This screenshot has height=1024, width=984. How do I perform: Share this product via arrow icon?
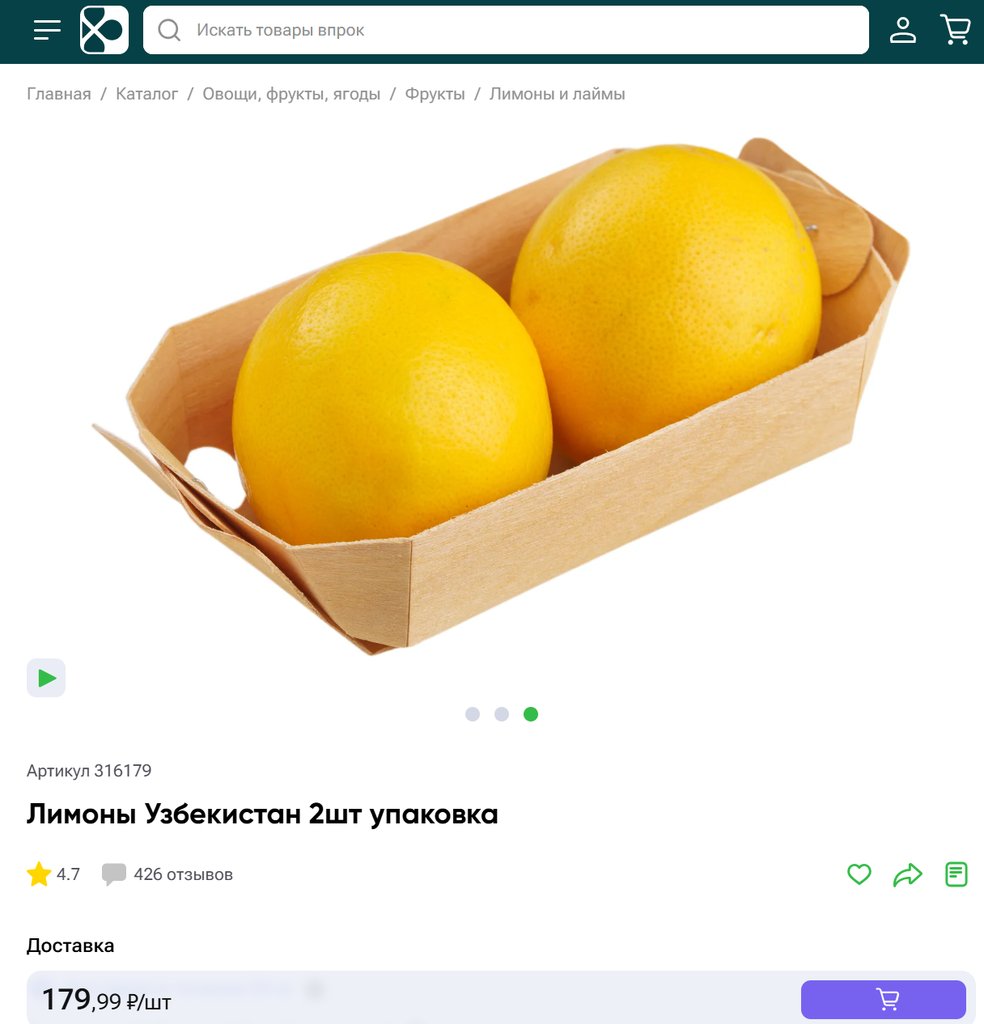(907, 874)
